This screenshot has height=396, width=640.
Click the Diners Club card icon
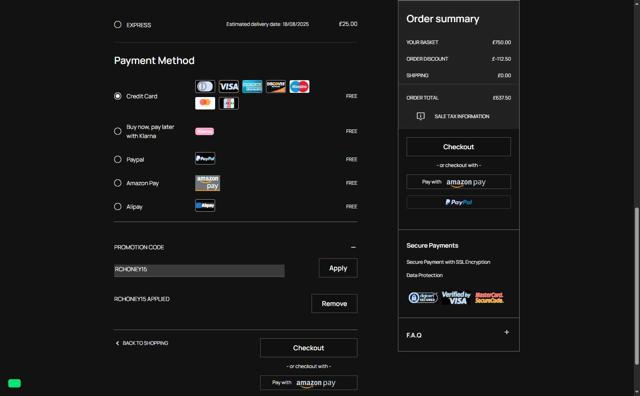(x=204, y=87)
